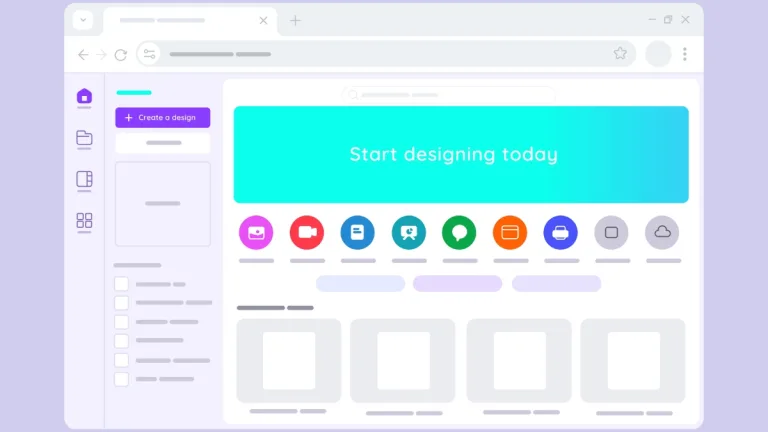768x432 pixels.
Task: Click the Create a design button
Action: [x=162, y=118]
